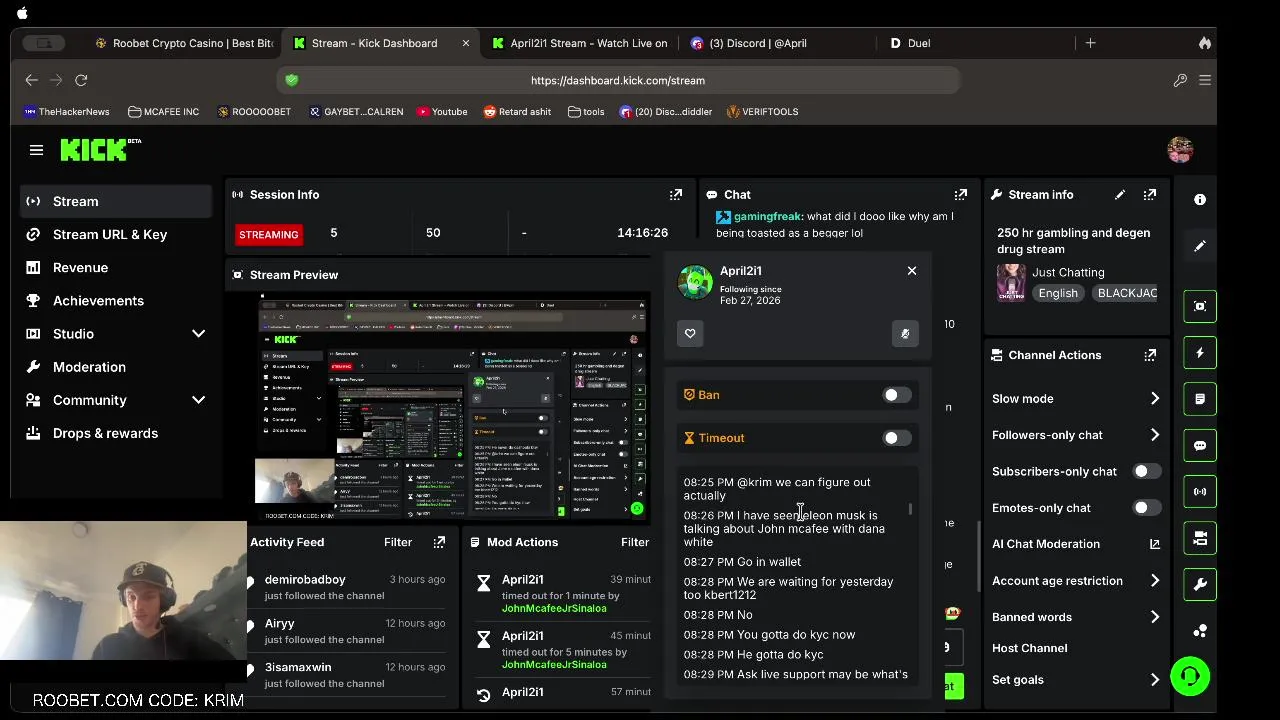
Task: Click the user card message scrollbar
Action: (910, 509)
